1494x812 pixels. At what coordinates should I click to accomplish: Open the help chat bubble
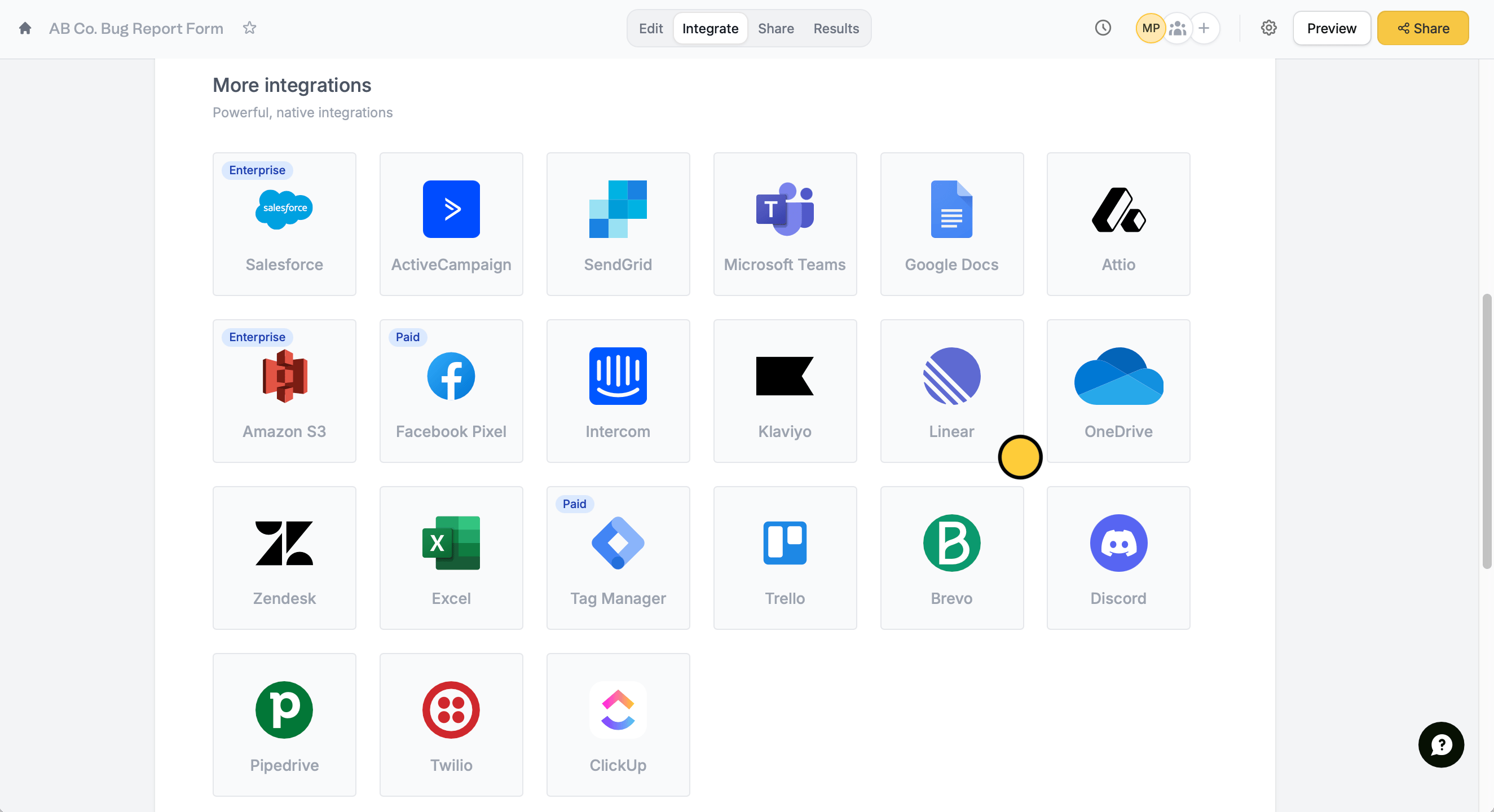(x=1441, y=745)
